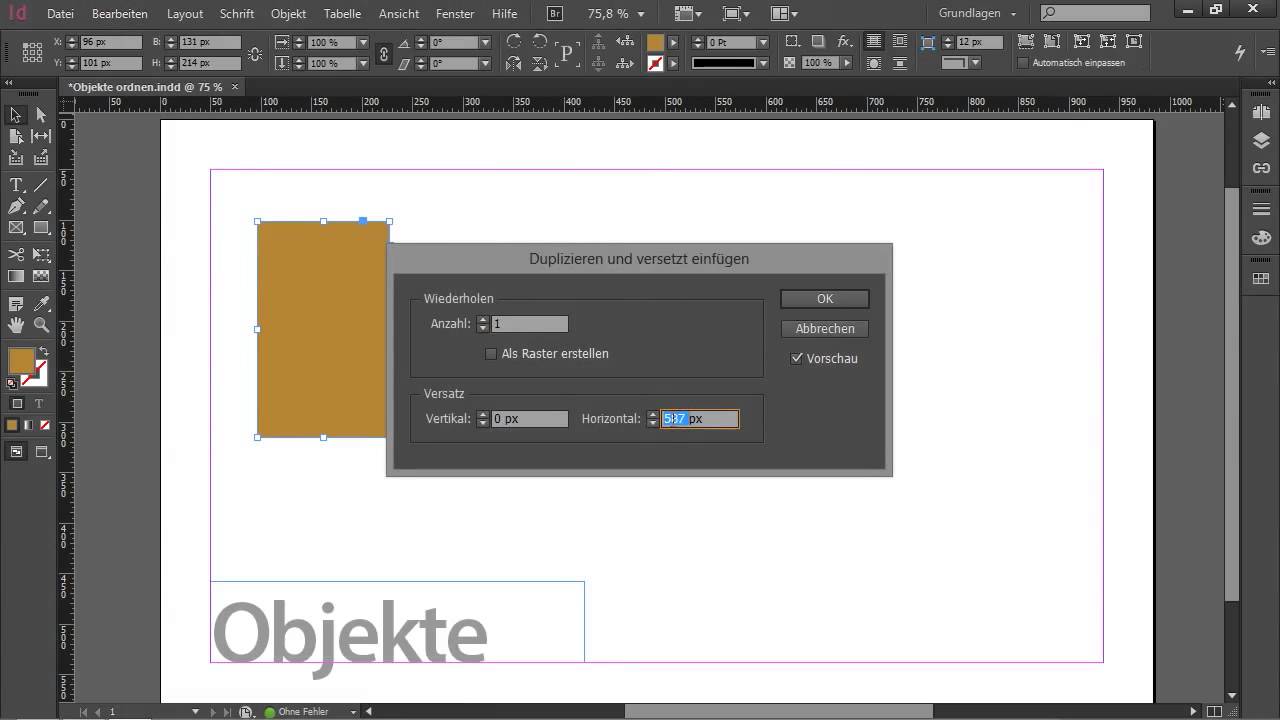Open the scale X percentage dropdown
Image resolution: width=1280 pixels, height=720 pixels.
362,43
